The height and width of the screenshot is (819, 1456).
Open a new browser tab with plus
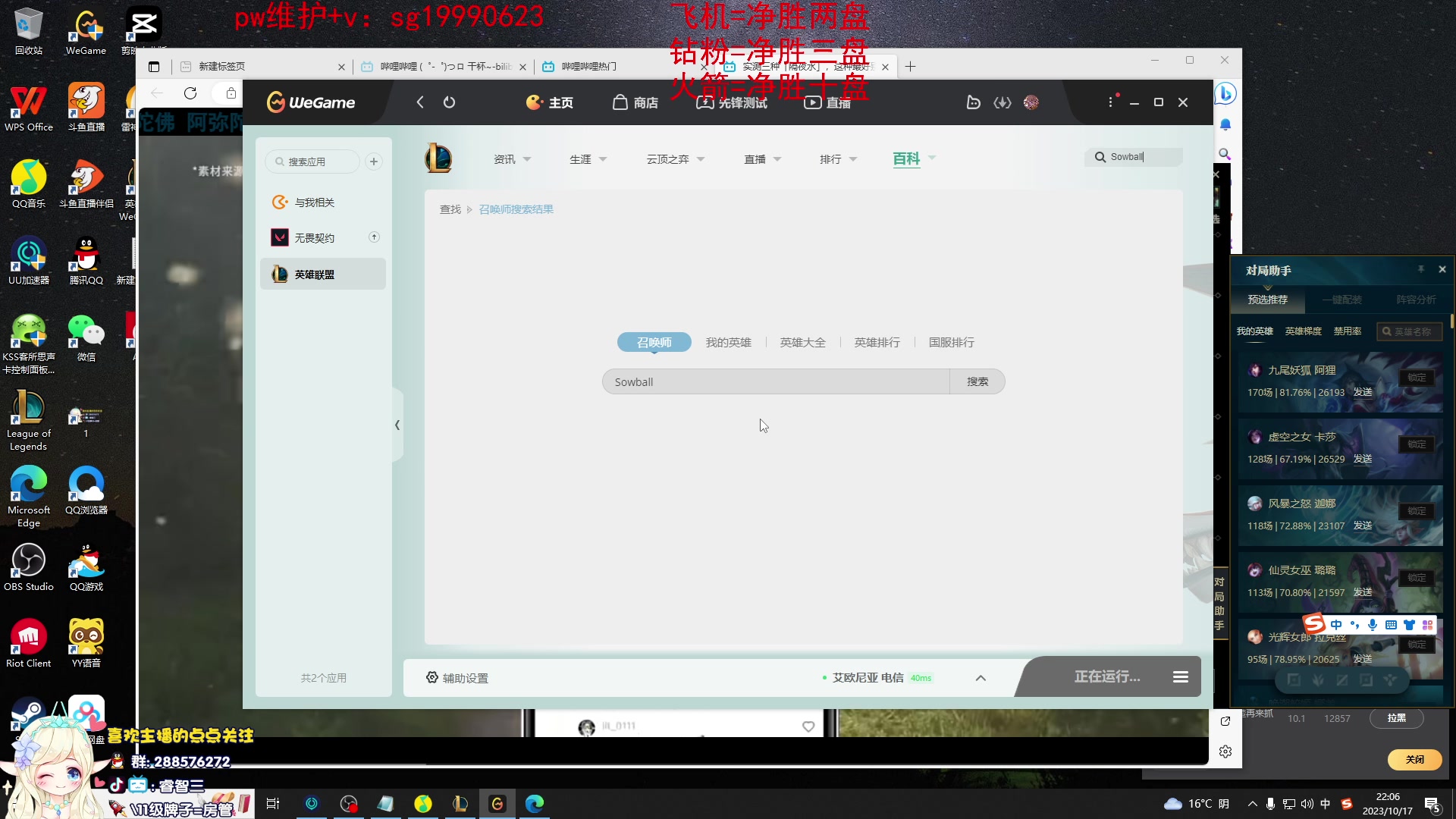coord(910,67)
